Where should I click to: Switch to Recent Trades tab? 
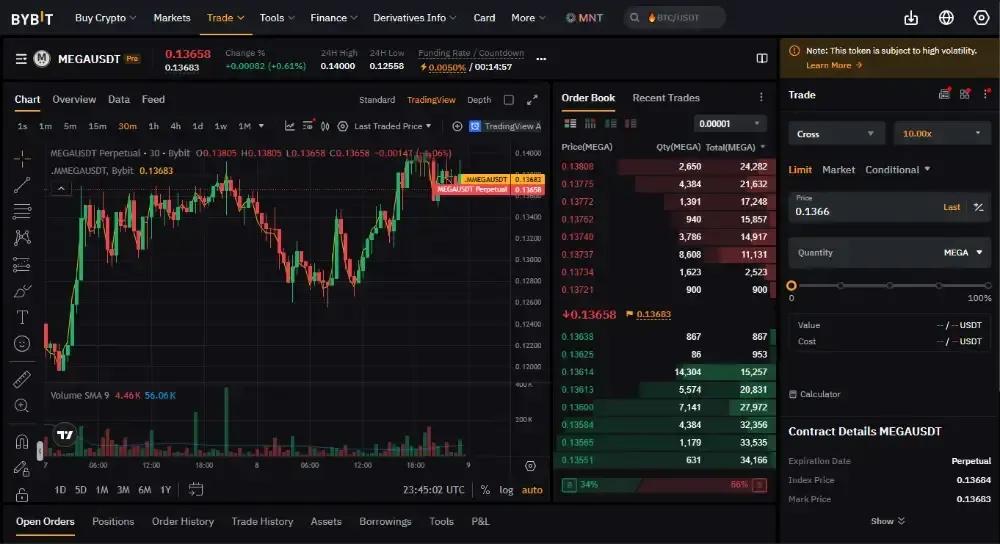pyautogui.click(x=666, y=98)
